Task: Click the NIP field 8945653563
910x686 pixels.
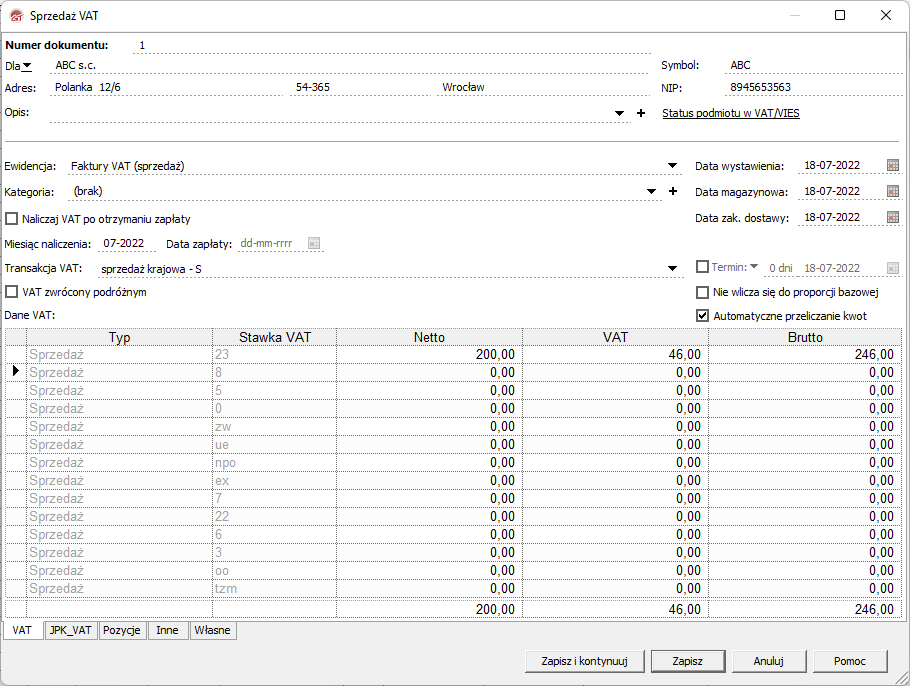Action: pos(814,87)
